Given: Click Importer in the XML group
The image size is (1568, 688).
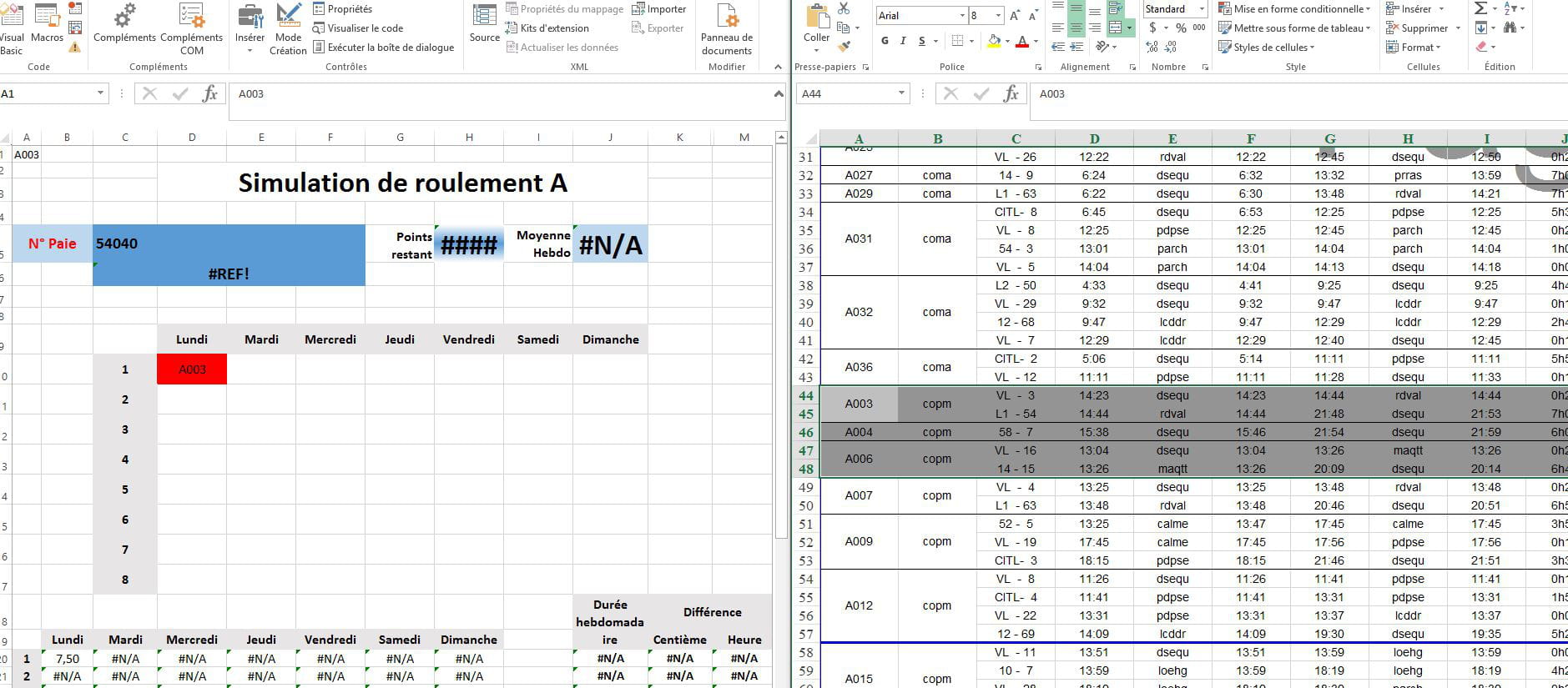Looking at the screenshot, I should [659, 9].
